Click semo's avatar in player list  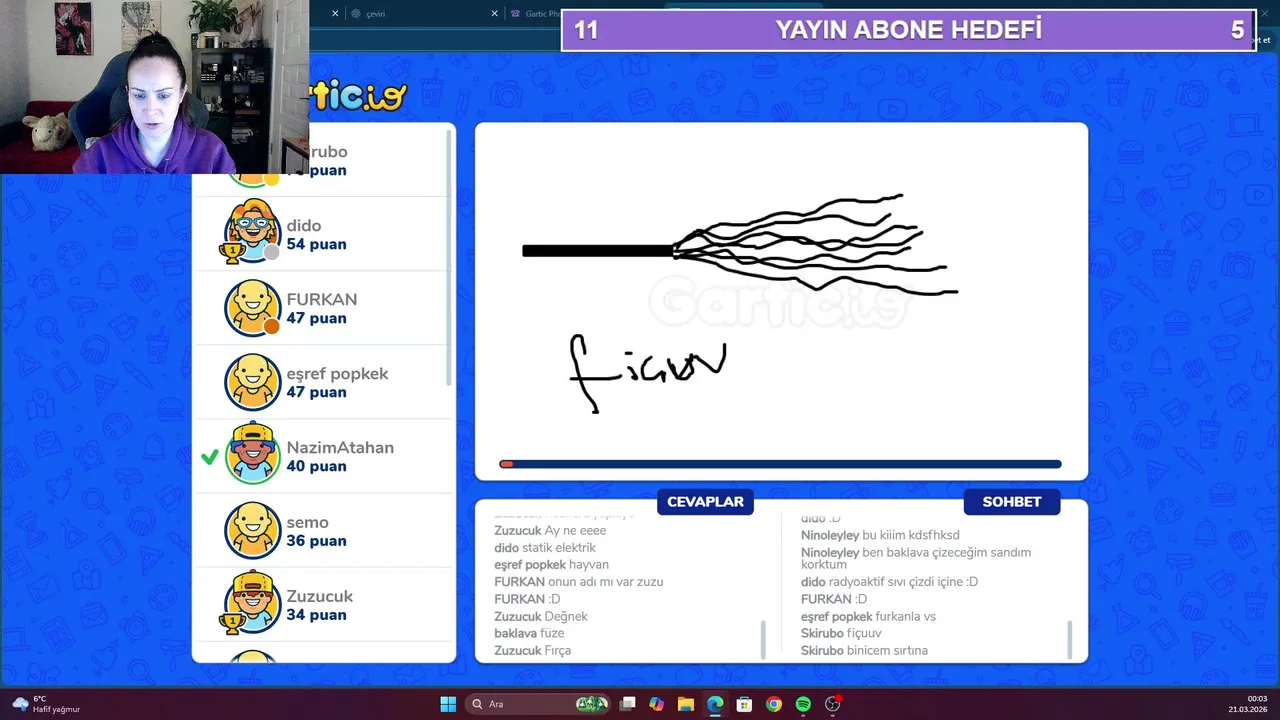click(253, 530)
